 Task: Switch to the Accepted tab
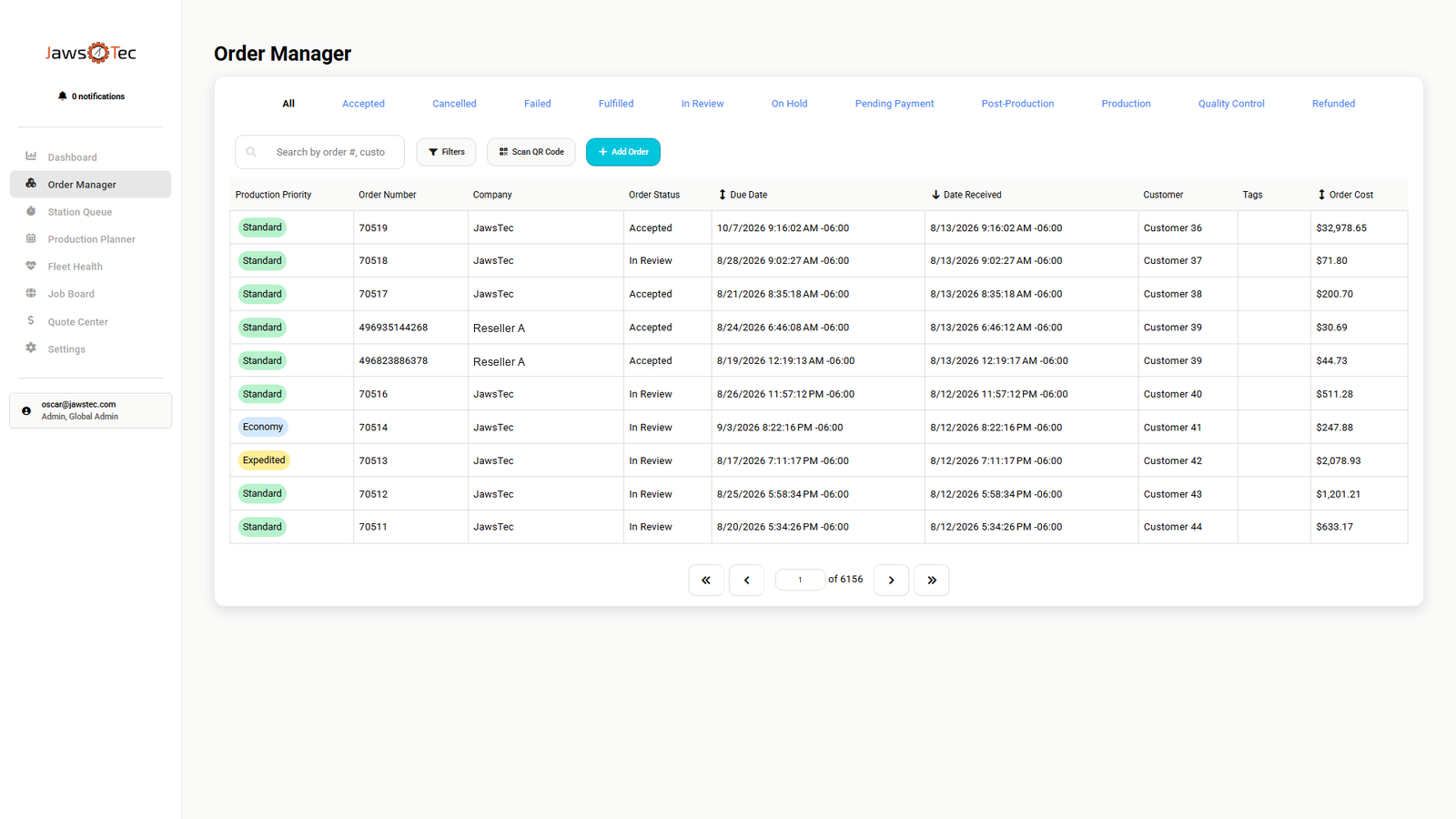363,104
